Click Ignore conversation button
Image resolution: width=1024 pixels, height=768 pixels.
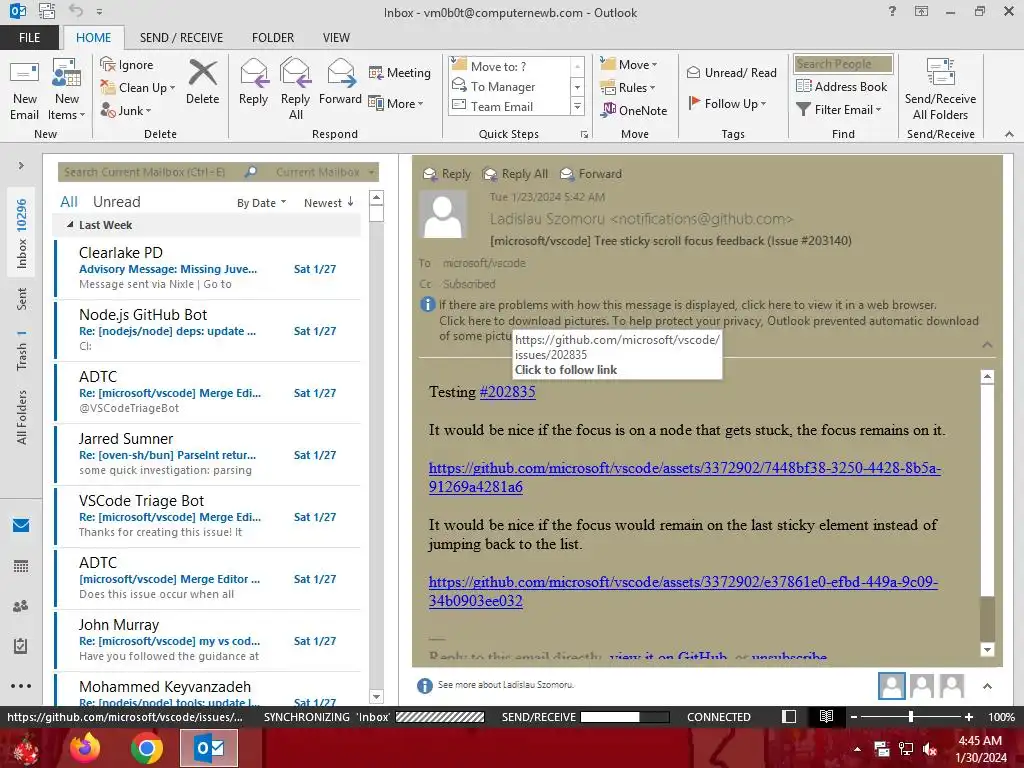127,65
